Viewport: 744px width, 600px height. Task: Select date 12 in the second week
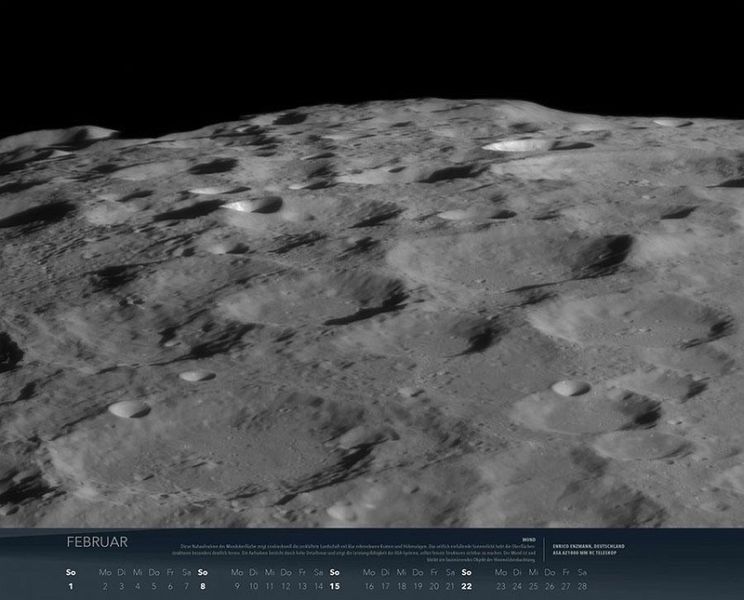click(x=286, y=586)
